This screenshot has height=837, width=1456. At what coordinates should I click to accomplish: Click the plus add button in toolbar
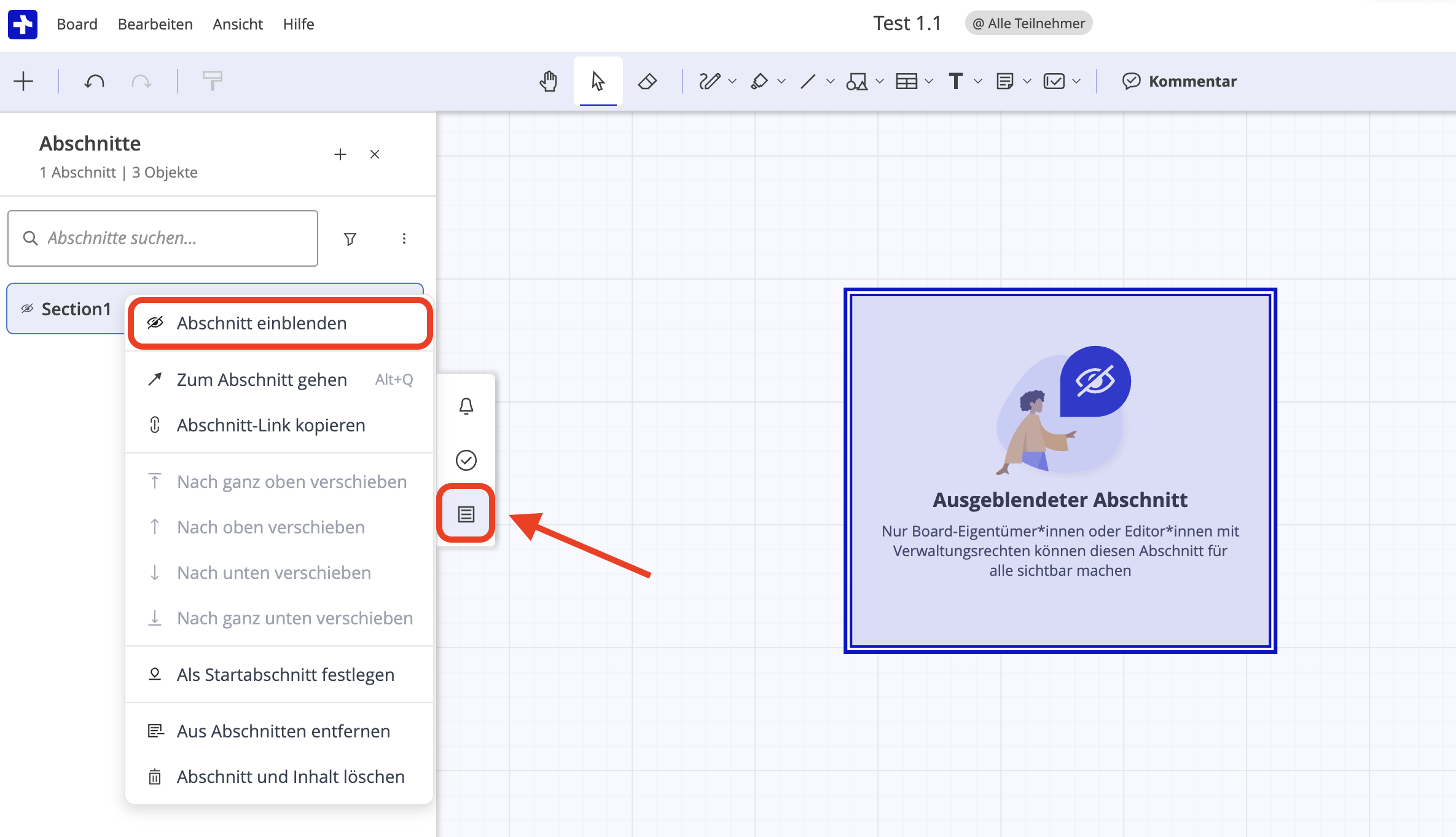click(x=23, y=81)
